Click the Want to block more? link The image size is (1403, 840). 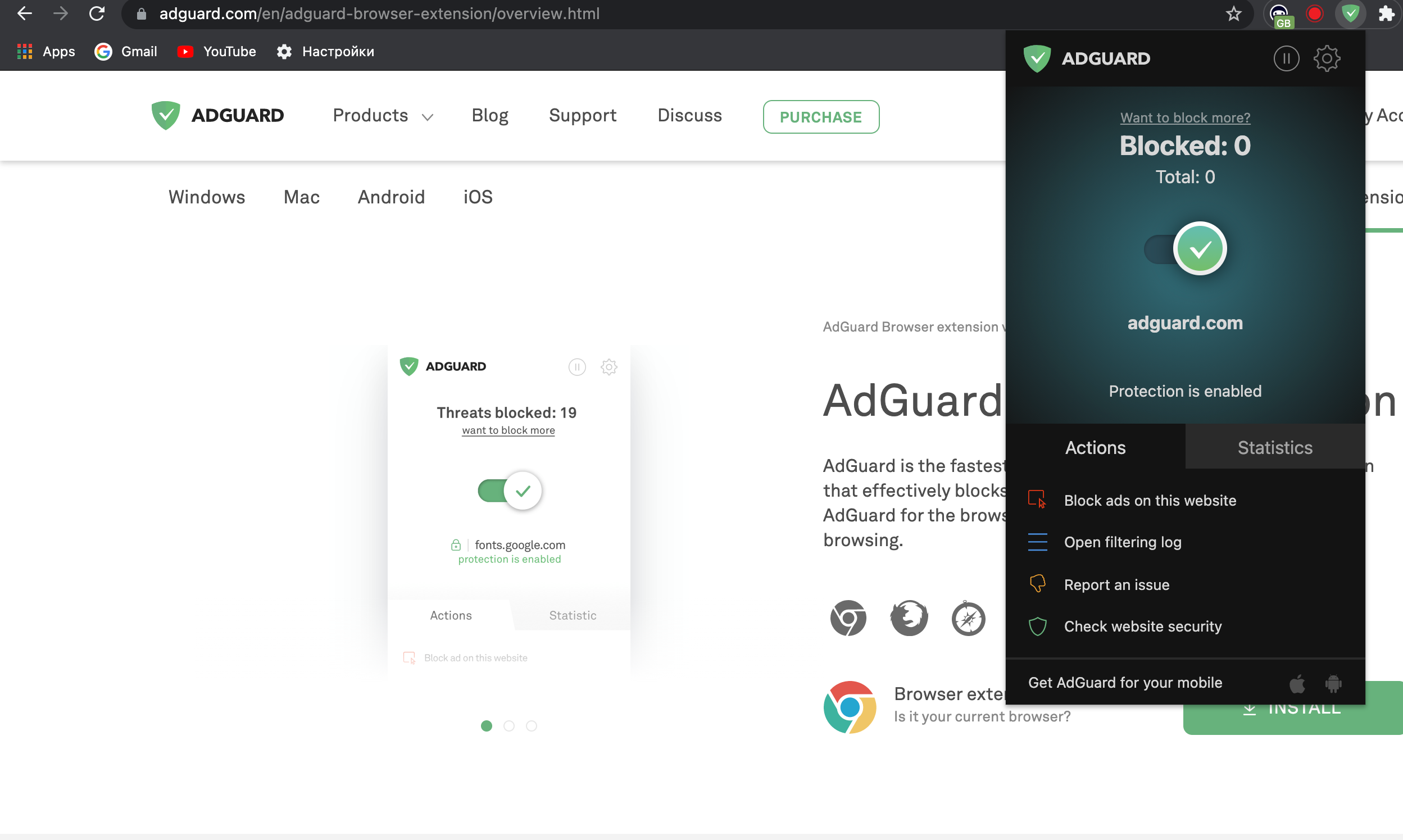click(1185, 117)
